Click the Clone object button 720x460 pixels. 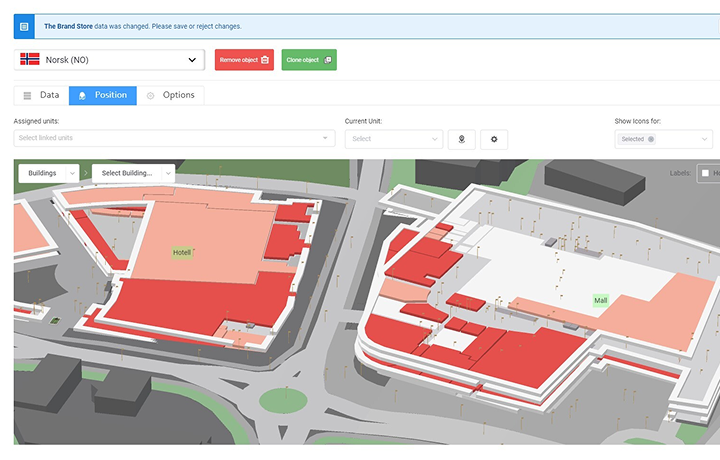pyautogui.click(x=309, y=60)
